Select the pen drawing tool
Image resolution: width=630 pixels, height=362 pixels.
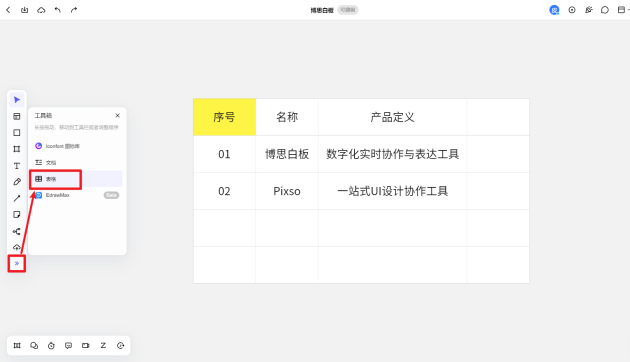[17, 182]
